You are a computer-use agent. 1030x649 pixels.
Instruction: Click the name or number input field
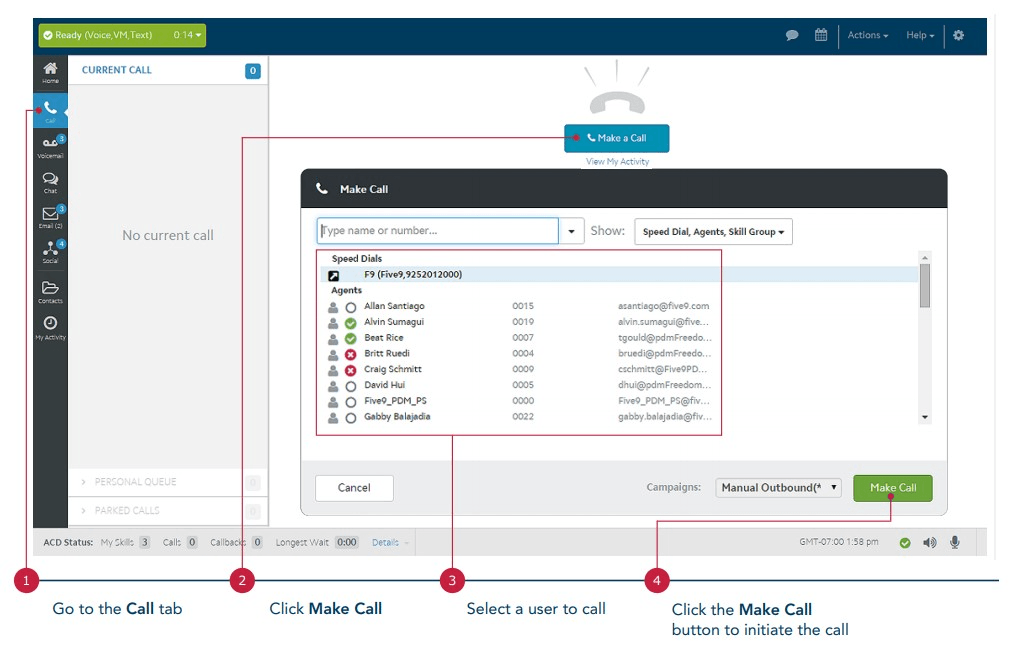438,231
